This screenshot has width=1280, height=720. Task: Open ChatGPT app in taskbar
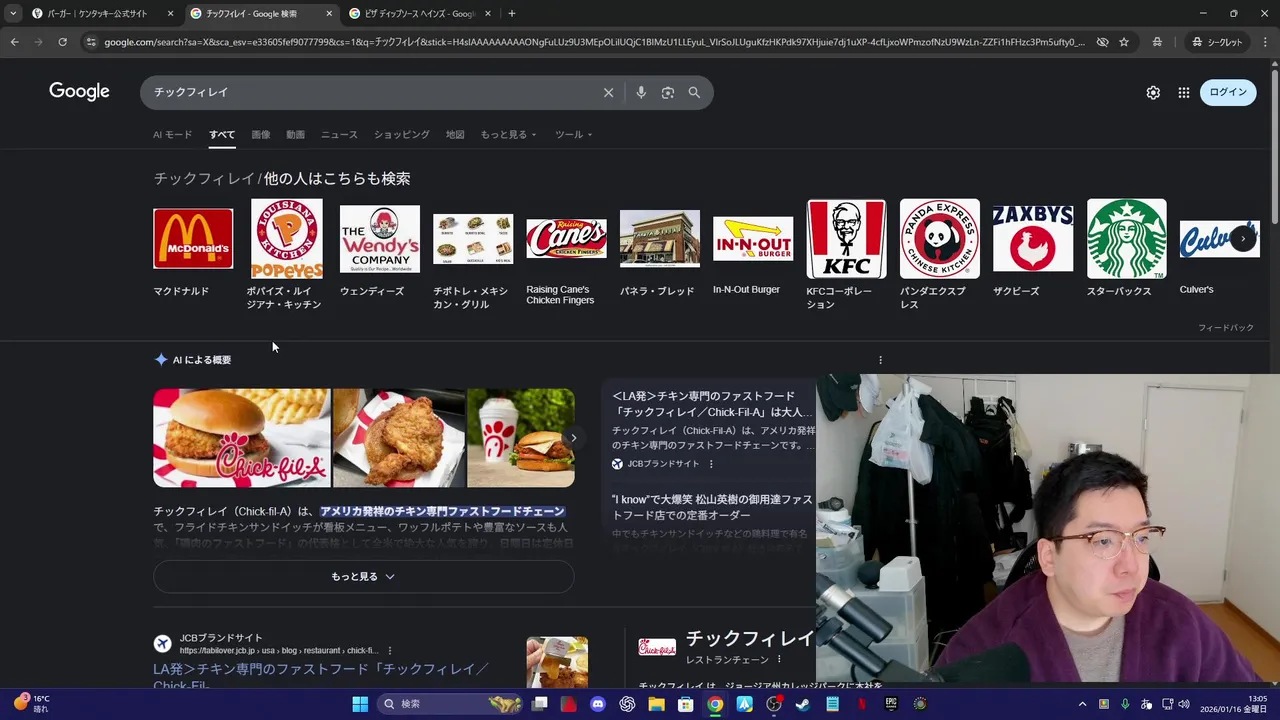(627, 704)
